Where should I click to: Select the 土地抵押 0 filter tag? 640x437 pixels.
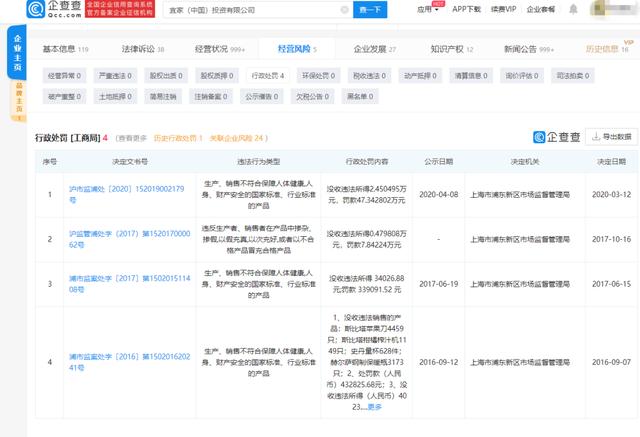[115, 96]
